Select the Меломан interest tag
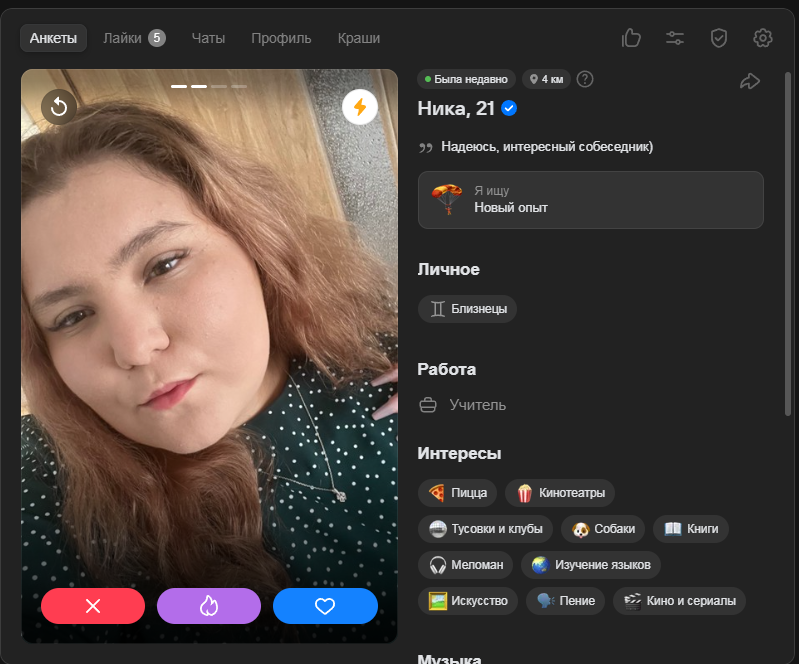799x664 pixels. (x=465, y=565)
